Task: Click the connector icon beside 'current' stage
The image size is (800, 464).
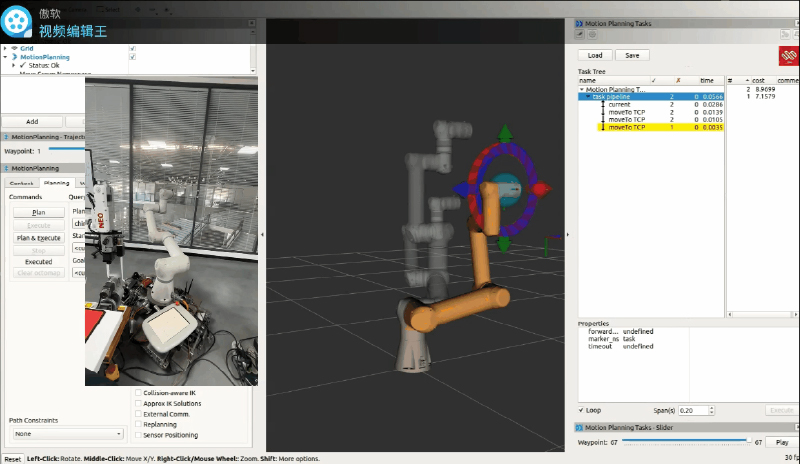Action: pyautogui.click(x=603, y=104)
